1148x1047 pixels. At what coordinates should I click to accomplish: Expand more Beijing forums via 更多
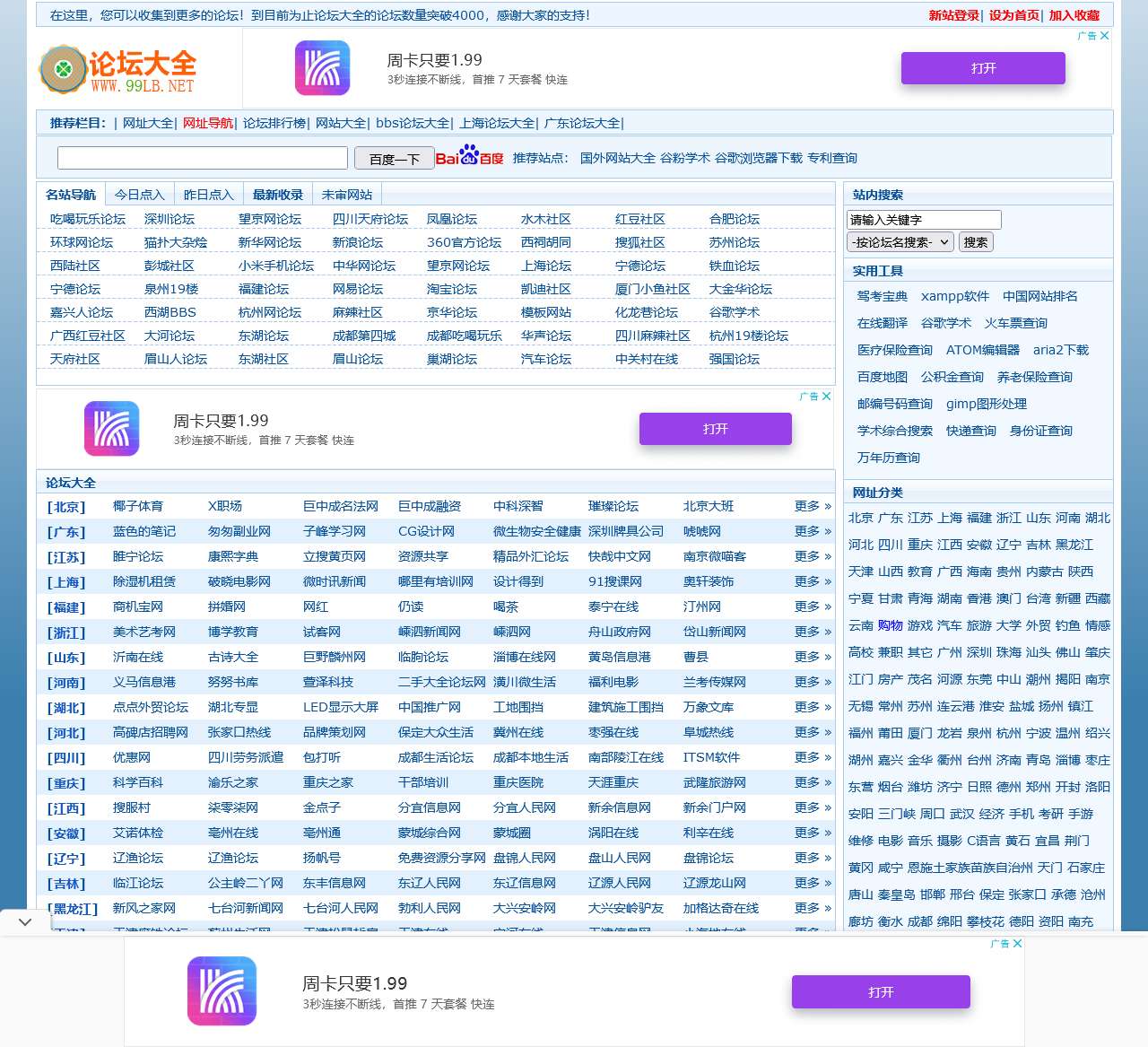pyautogui.click(x=812, y=506)
